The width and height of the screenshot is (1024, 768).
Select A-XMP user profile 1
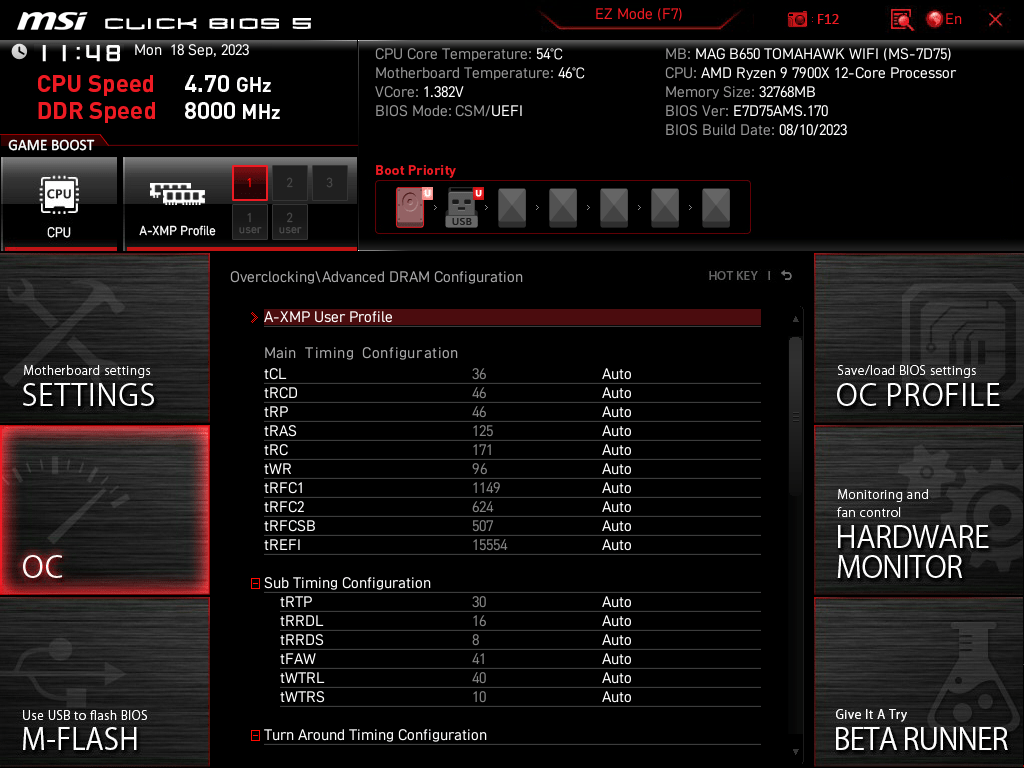click(249, 222)
